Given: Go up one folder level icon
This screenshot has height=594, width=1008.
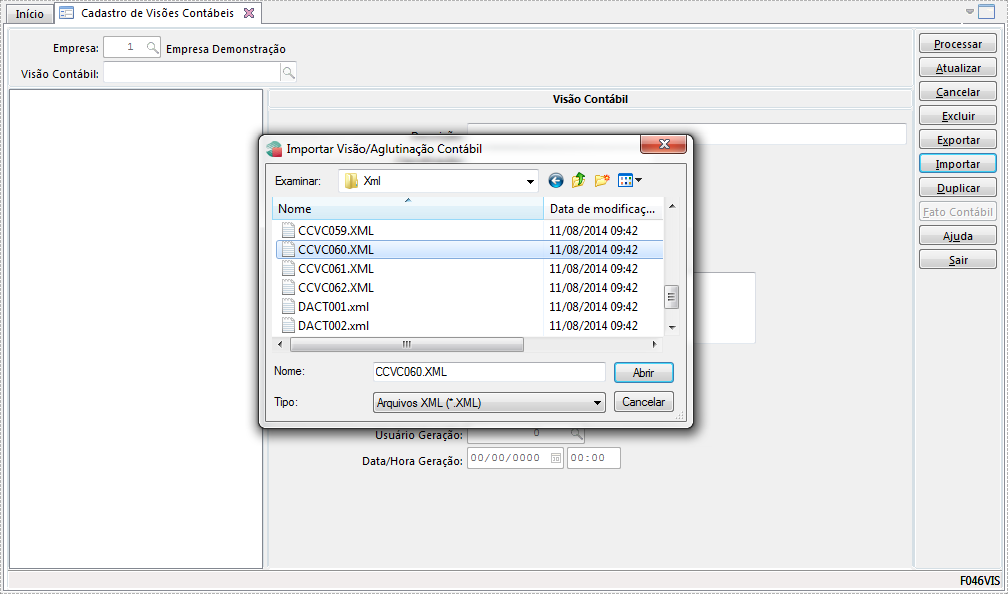Looking at the screenshot, I should [x=579, y=181].
